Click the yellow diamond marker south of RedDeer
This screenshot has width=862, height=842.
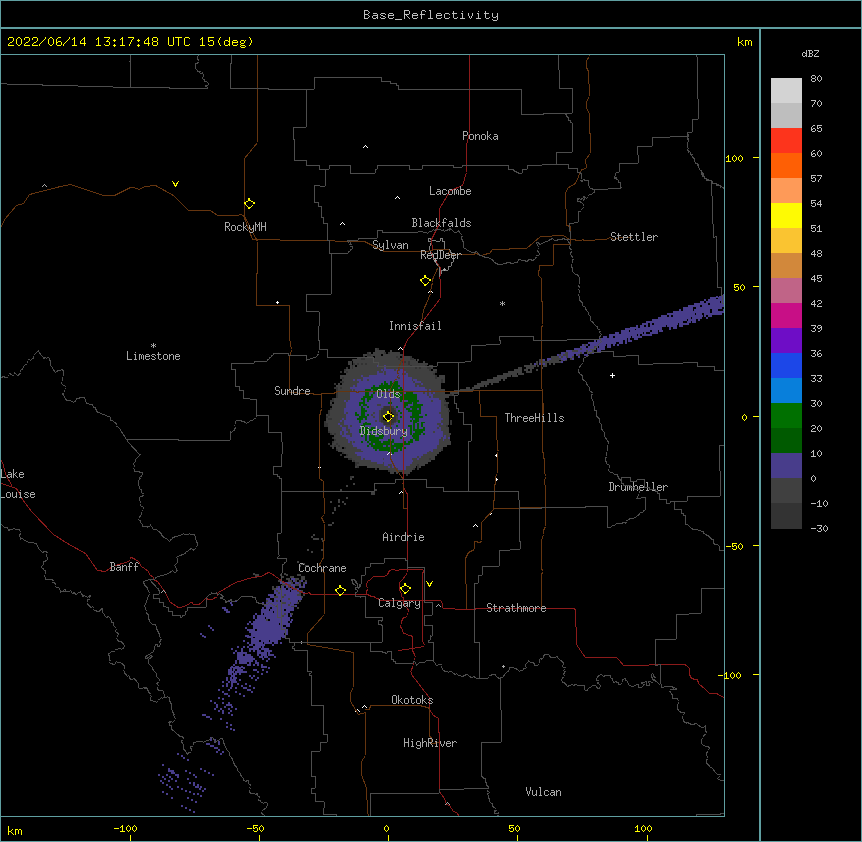click(425, 281)
